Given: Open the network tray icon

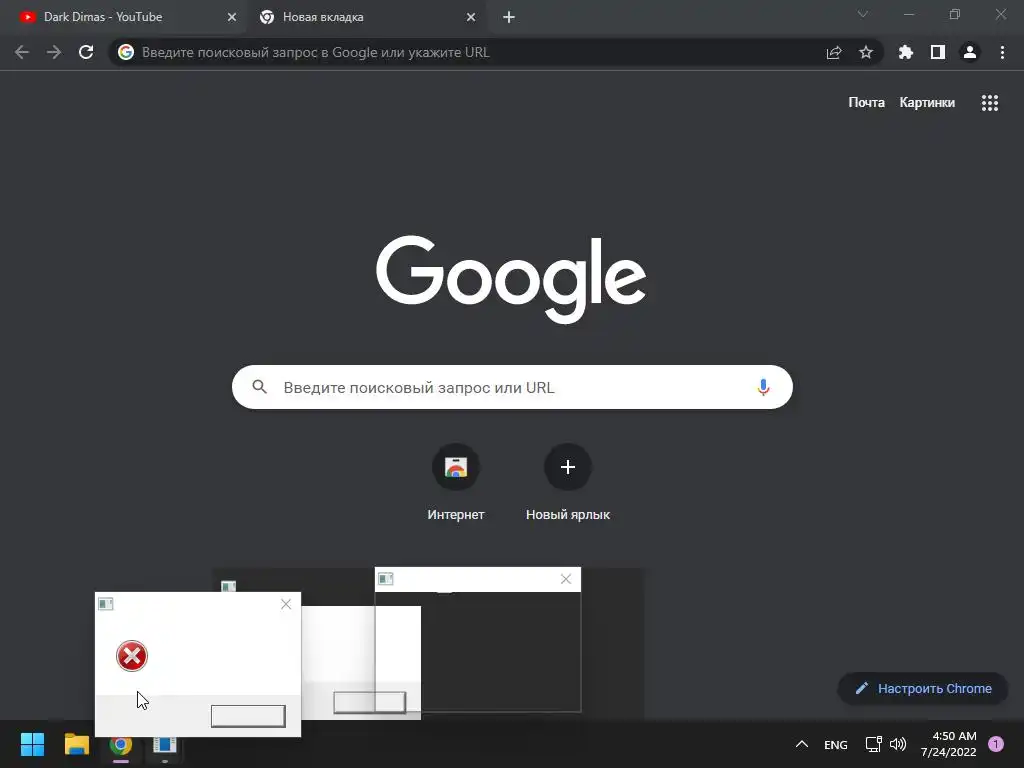Looking at the screenshot, I should click(x=874, y=744).
